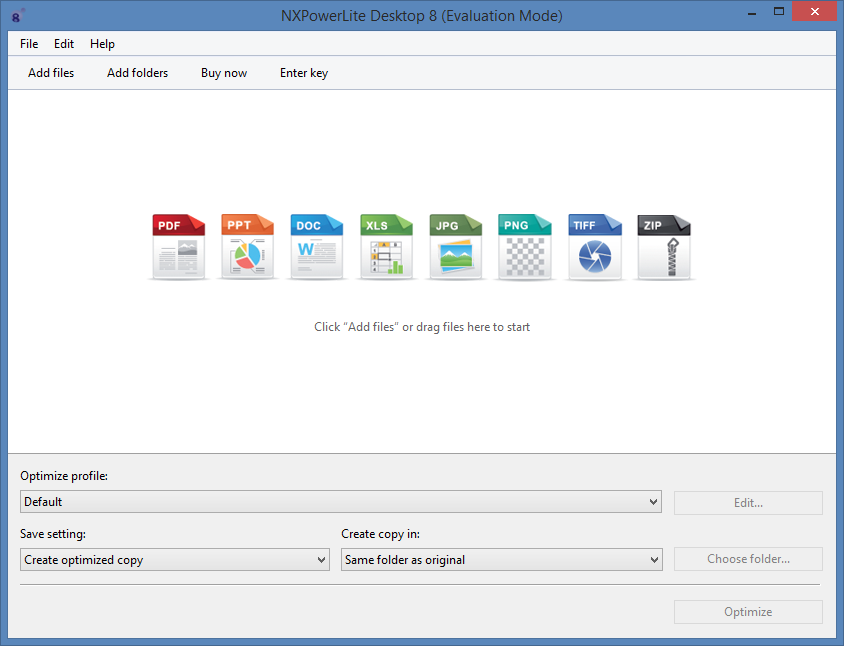Open the Help menu
Image resolution: width=844 pixels, height=646 pixels.
[x=102, y=44]
